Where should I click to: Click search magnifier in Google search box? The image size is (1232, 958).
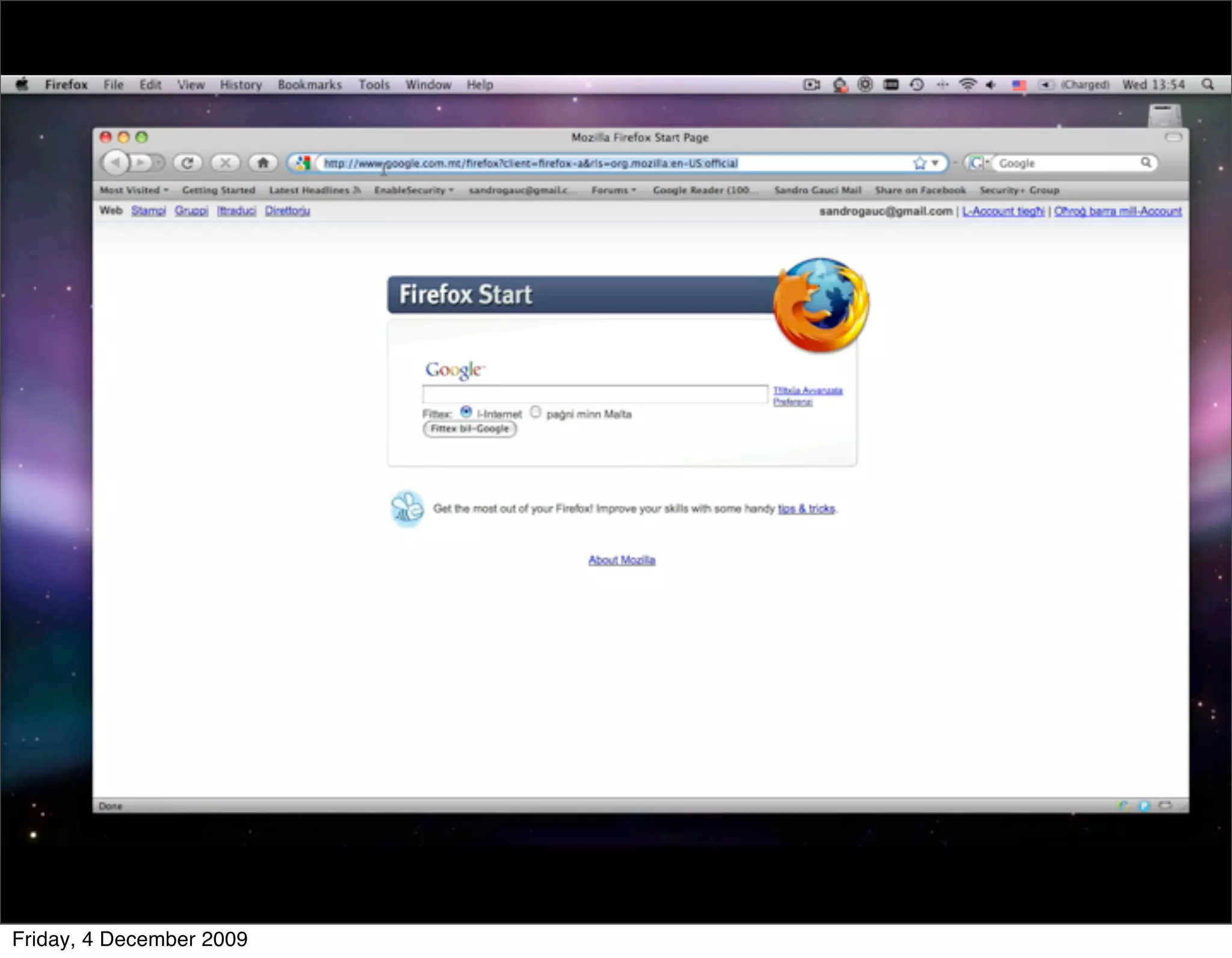1146,162
